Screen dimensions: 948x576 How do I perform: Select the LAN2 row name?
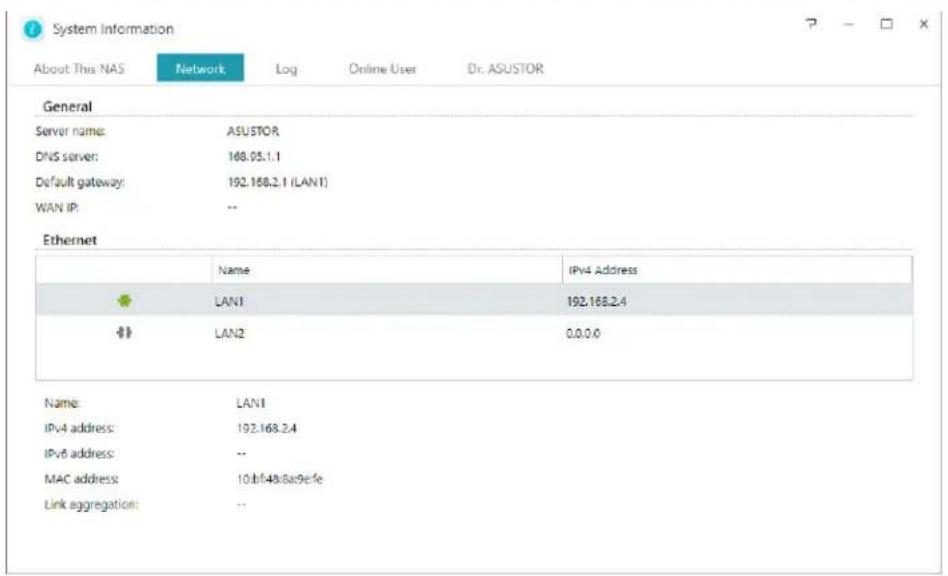pos(230,333)
